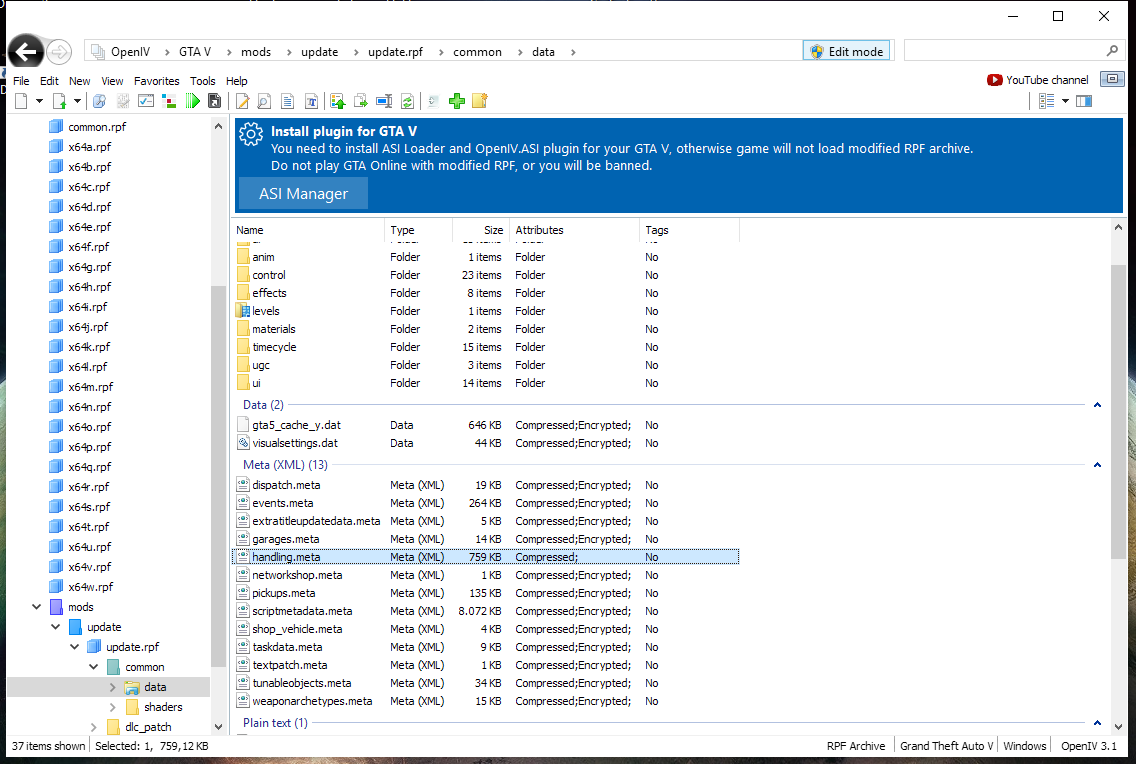This screenshot has height=764, width=1136.
Task: Click the 'update.rpf' breadcrumb
Action: [x=396, y=52]
